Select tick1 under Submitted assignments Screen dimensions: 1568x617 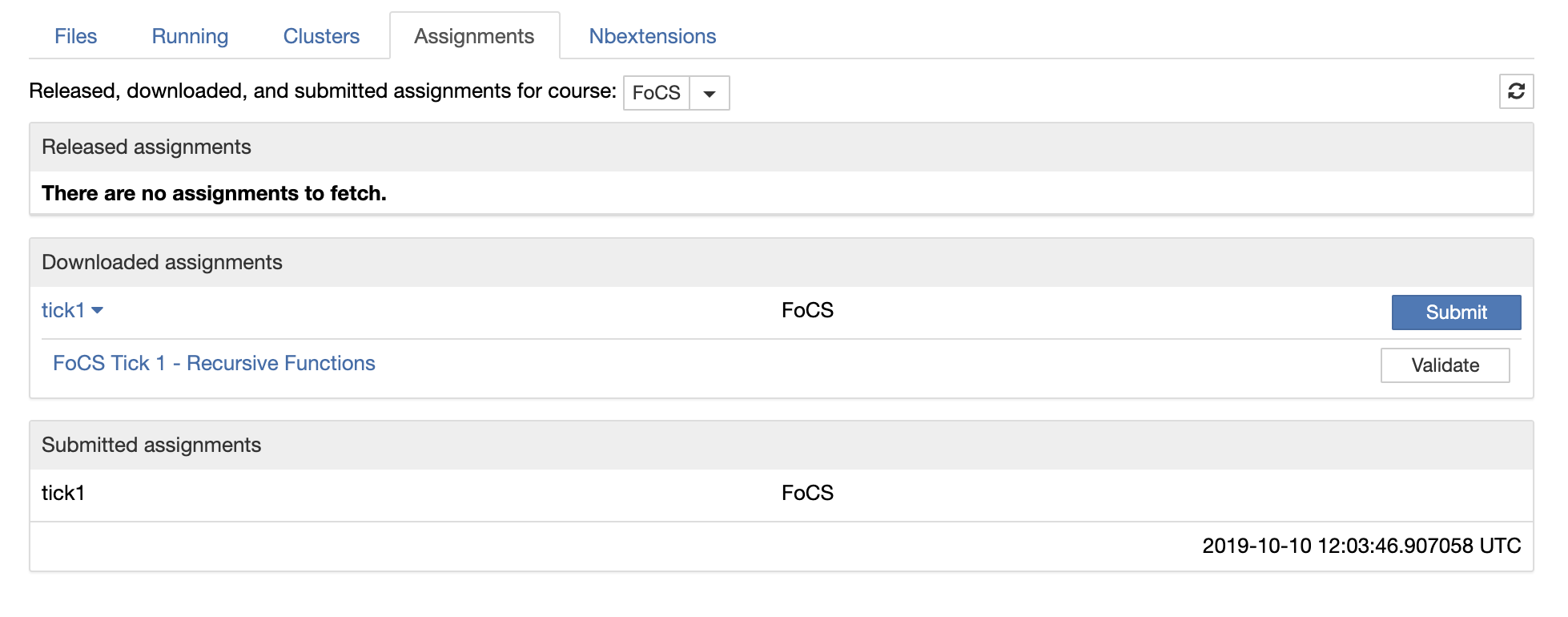coord(63,493)
